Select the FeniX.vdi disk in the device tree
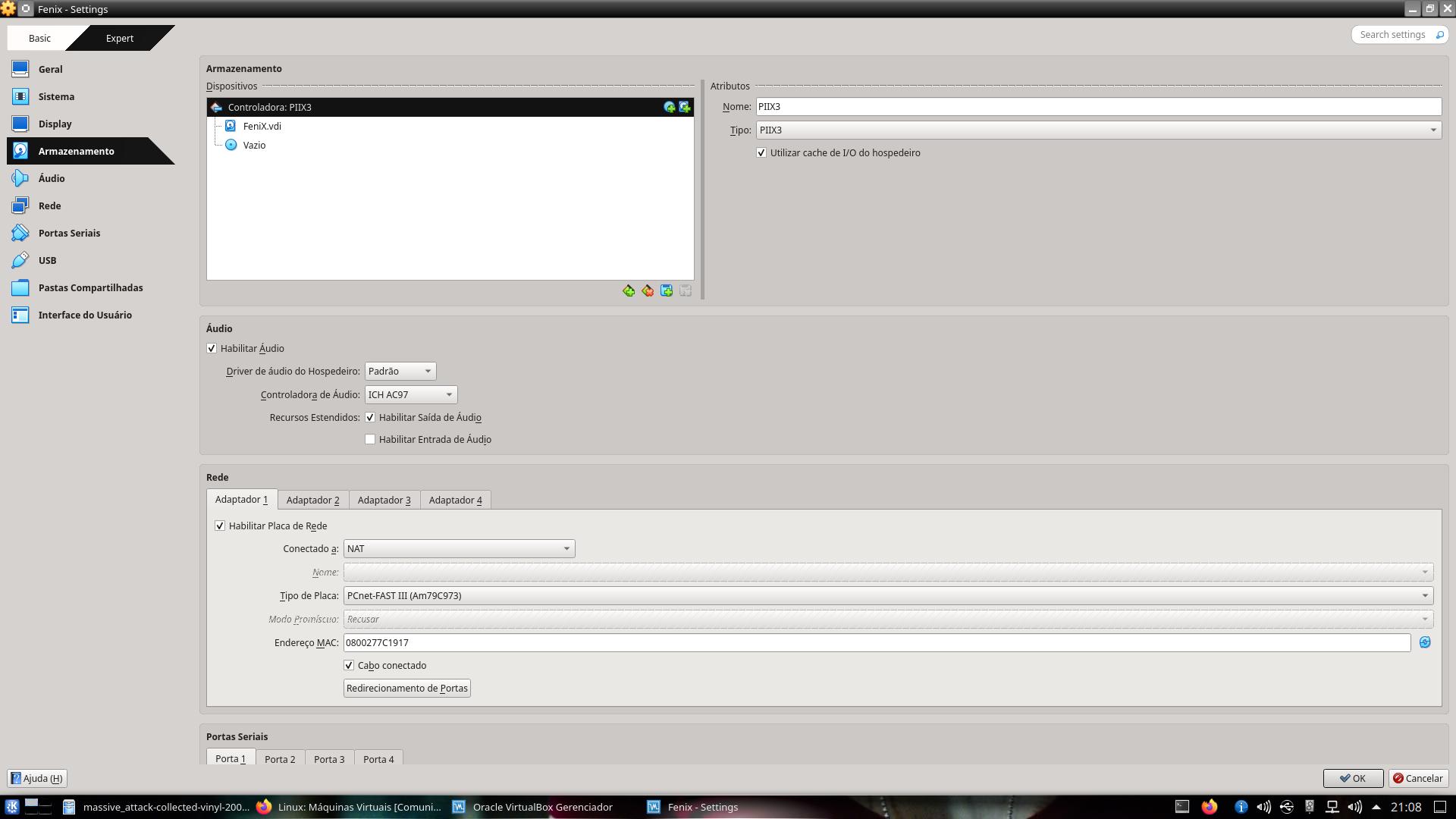 [262, 126]
